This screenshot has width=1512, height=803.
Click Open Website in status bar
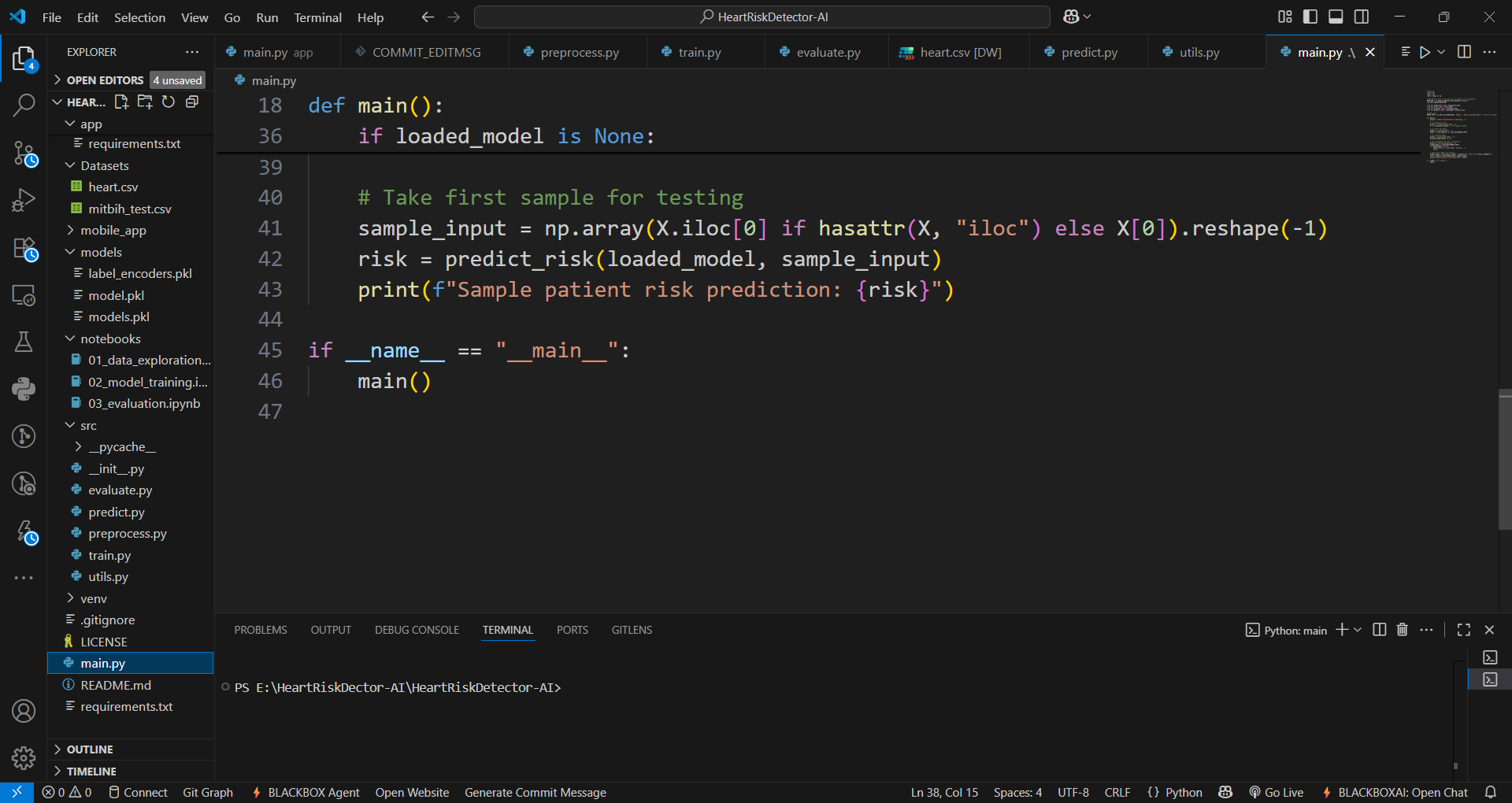click(412, 793)
